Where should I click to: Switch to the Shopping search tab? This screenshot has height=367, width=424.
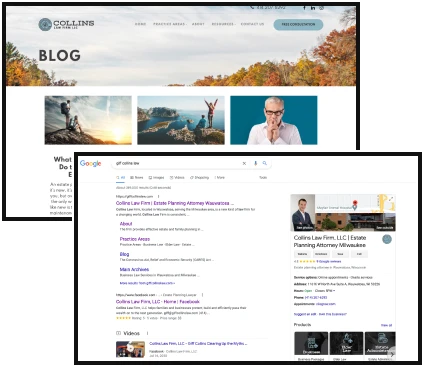[x=200, y=178]
